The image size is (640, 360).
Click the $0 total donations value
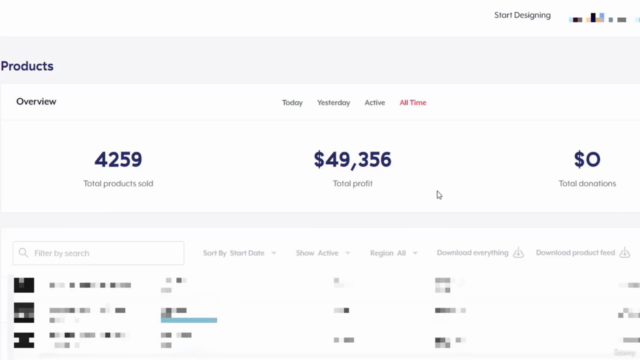point(587,159)
